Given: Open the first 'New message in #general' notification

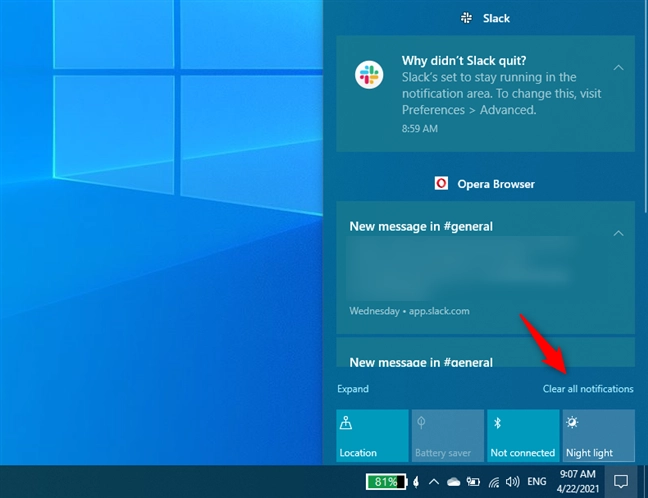Looking at the screenshot, I should [x=486, y=267].
